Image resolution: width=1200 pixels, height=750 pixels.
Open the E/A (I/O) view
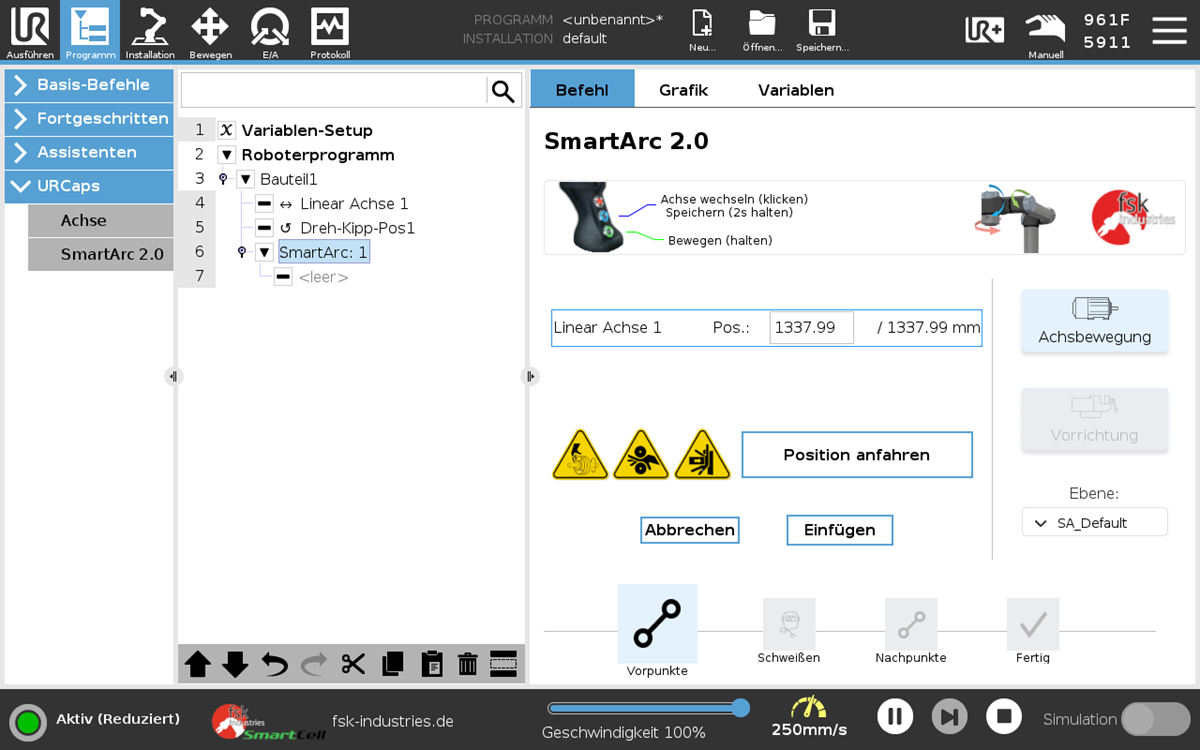(x=270, y=30)
